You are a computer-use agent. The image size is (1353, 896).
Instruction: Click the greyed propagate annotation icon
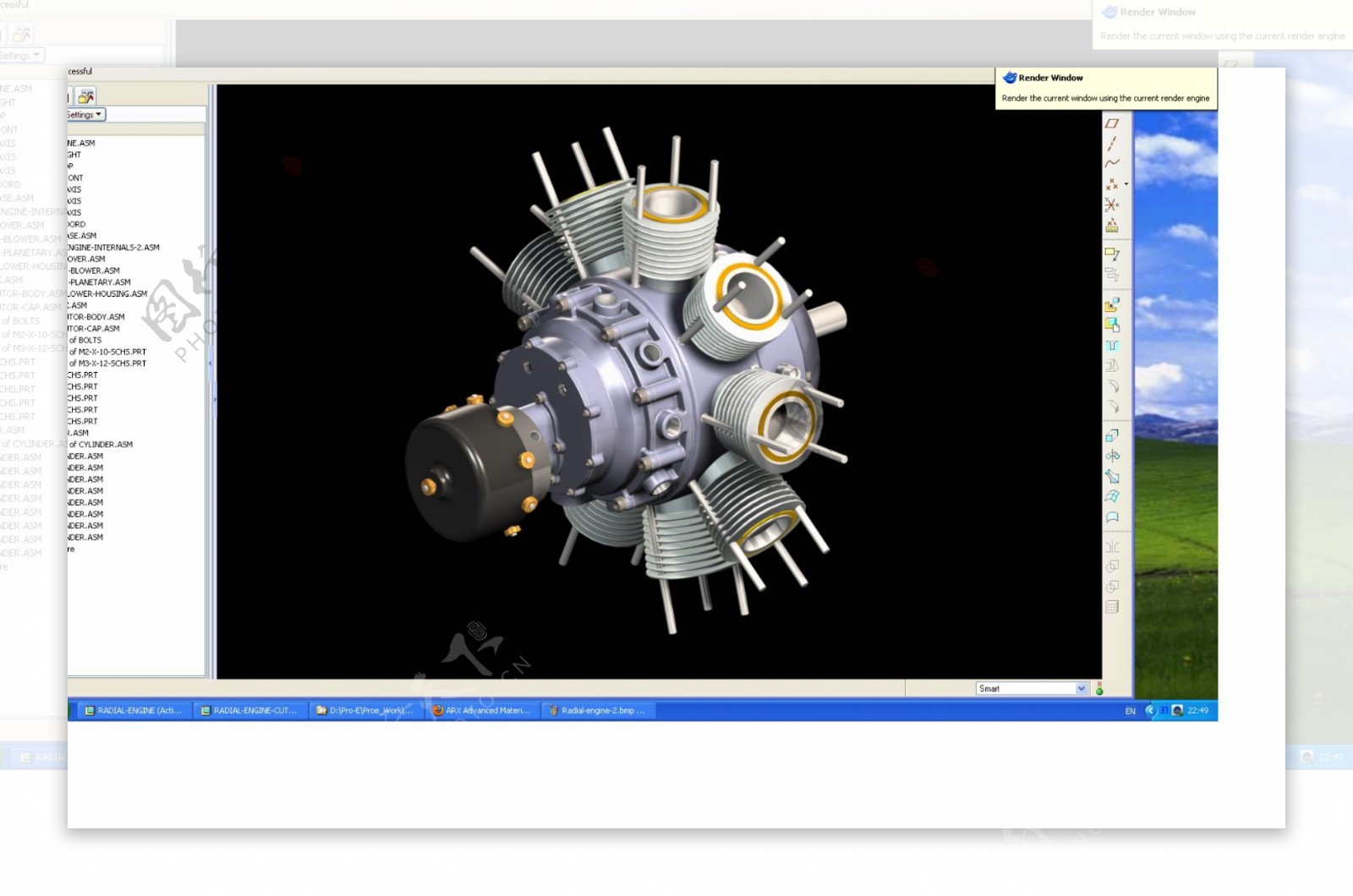click(x=1112, y=274)
